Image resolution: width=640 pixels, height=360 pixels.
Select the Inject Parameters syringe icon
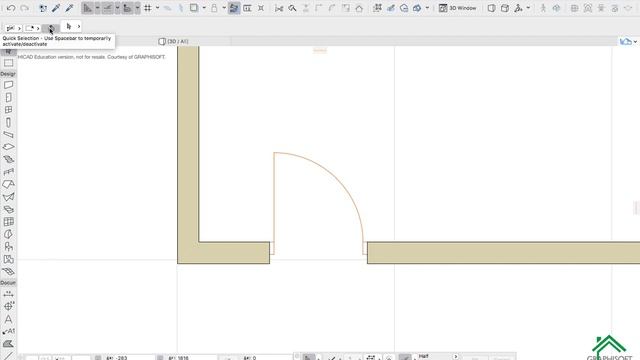69,8
